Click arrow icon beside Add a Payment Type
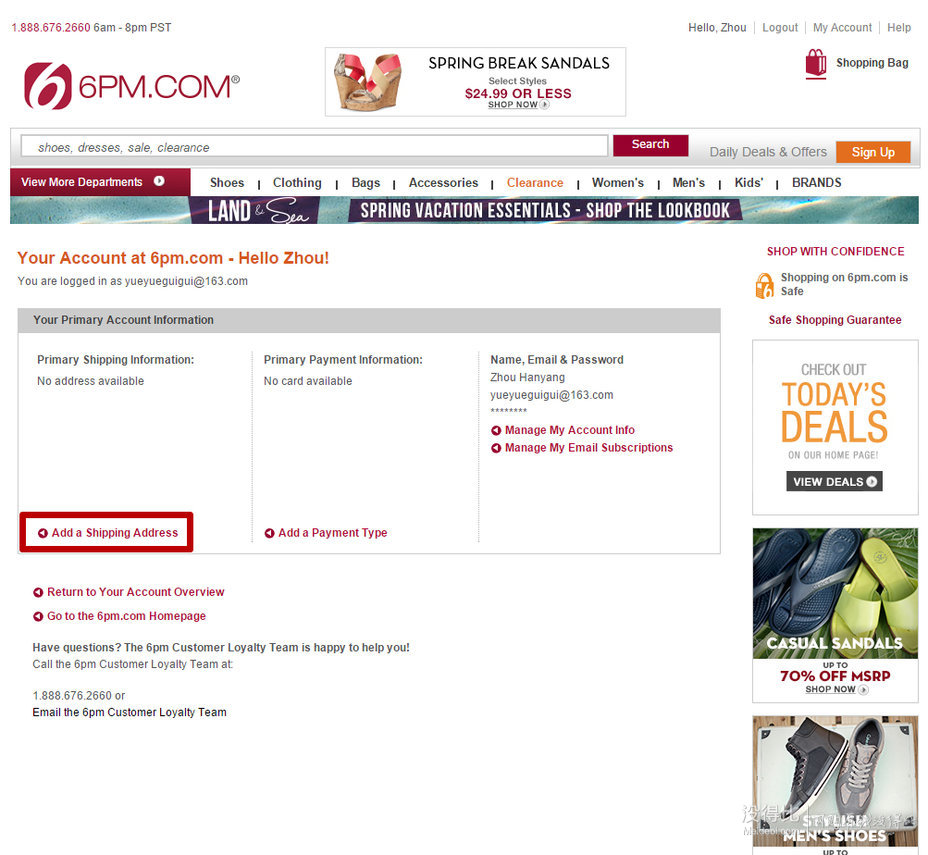Screen dimensions: 928x855 (x=269, y=533)
